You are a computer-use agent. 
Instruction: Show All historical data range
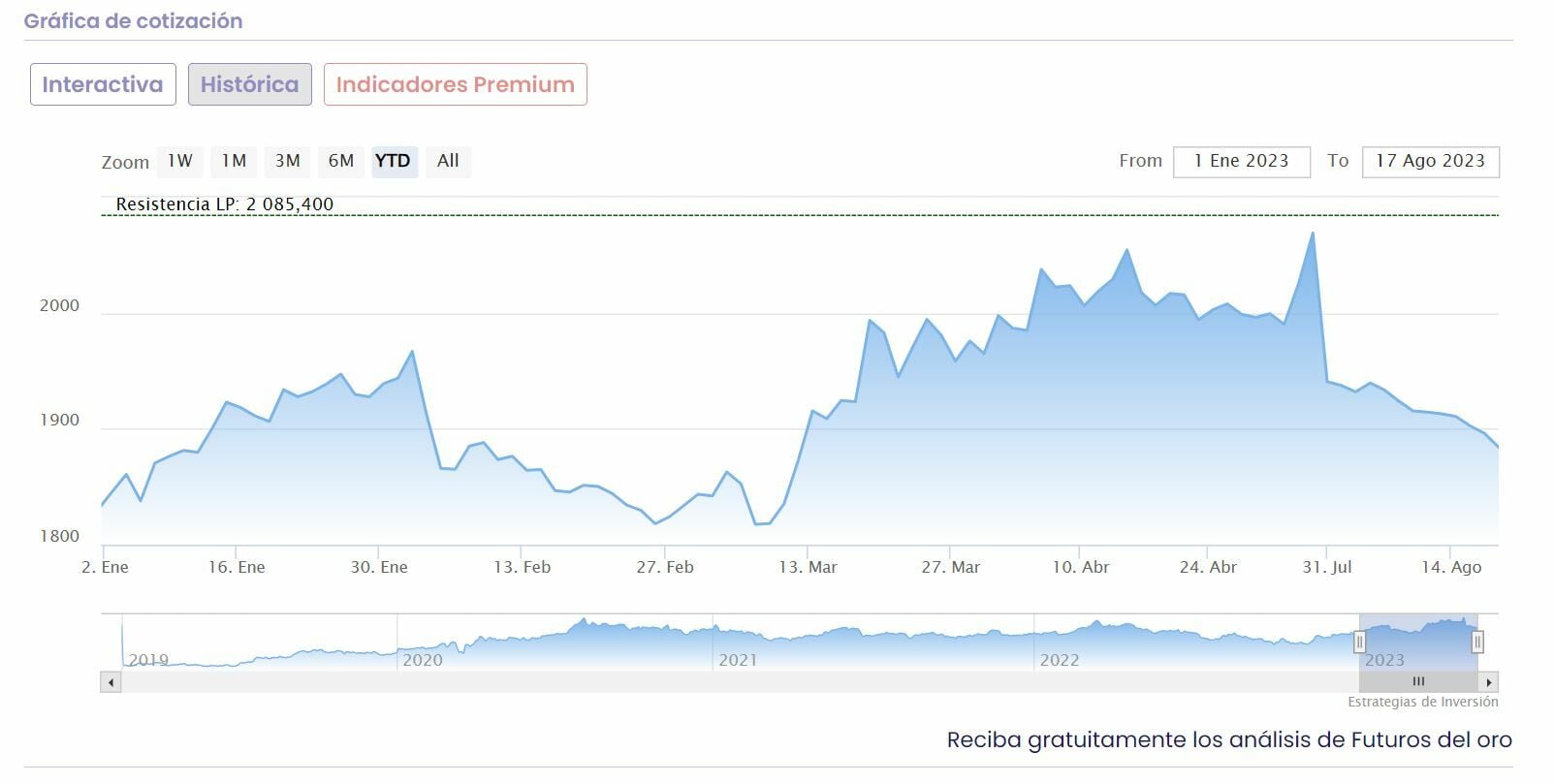(x=448, y=161)
